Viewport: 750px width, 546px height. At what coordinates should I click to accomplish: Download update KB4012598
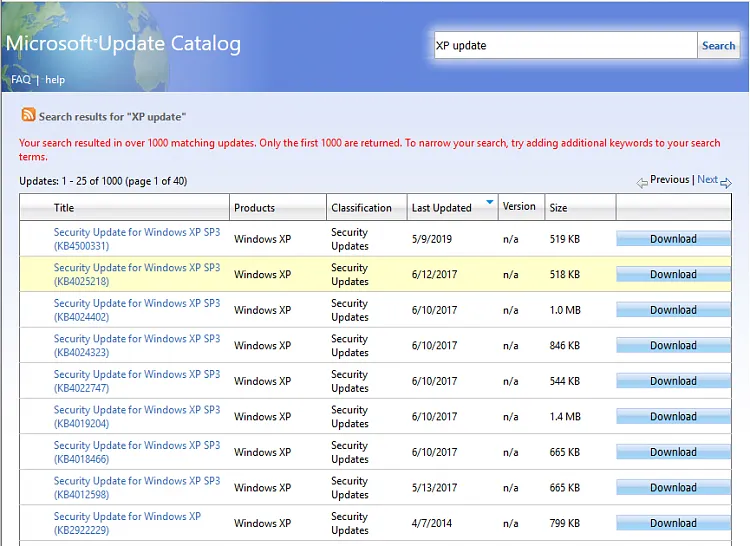tap(673, 487)
